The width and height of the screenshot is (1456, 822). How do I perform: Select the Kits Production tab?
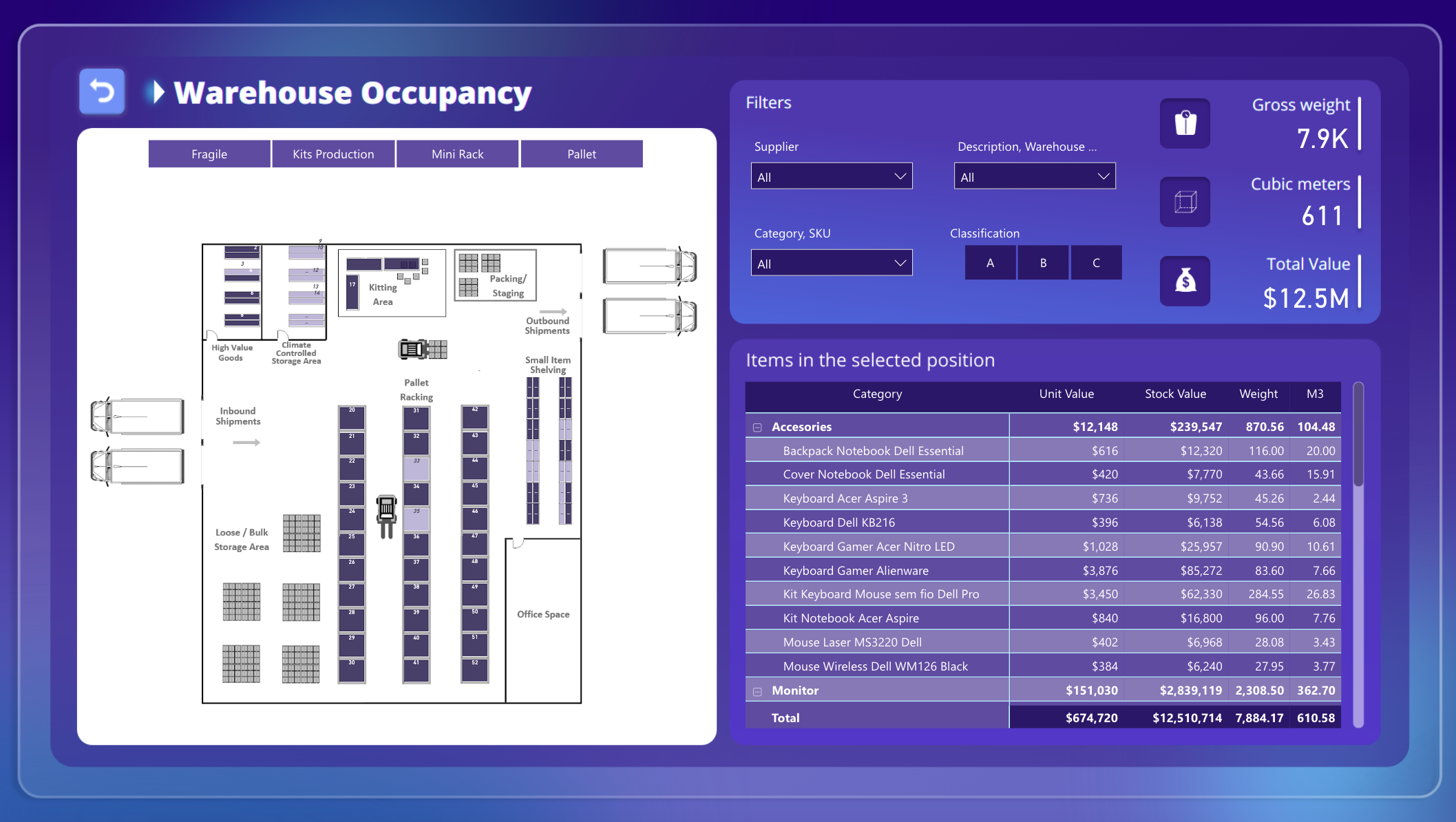click(x=333, y=154)
